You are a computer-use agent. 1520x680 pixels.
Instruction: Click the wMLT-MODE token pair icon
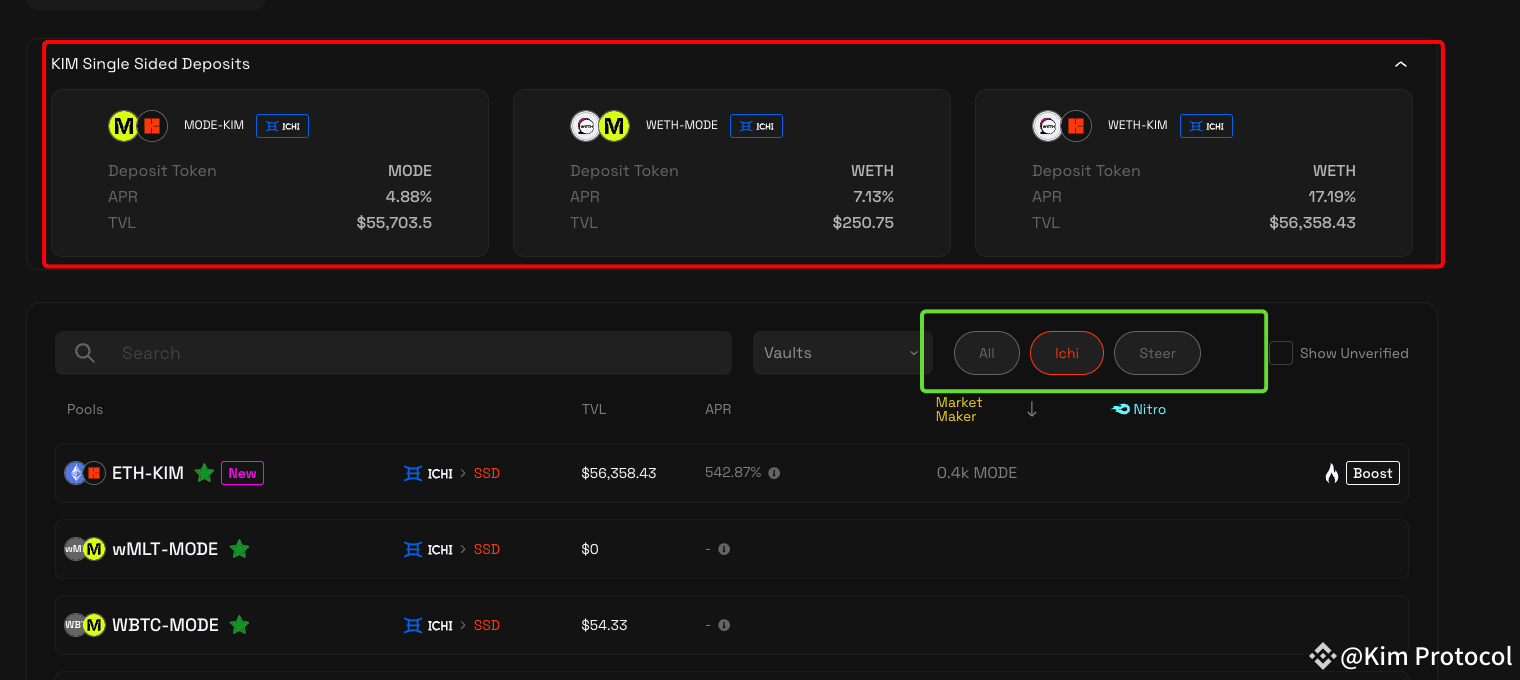[85, 549]
